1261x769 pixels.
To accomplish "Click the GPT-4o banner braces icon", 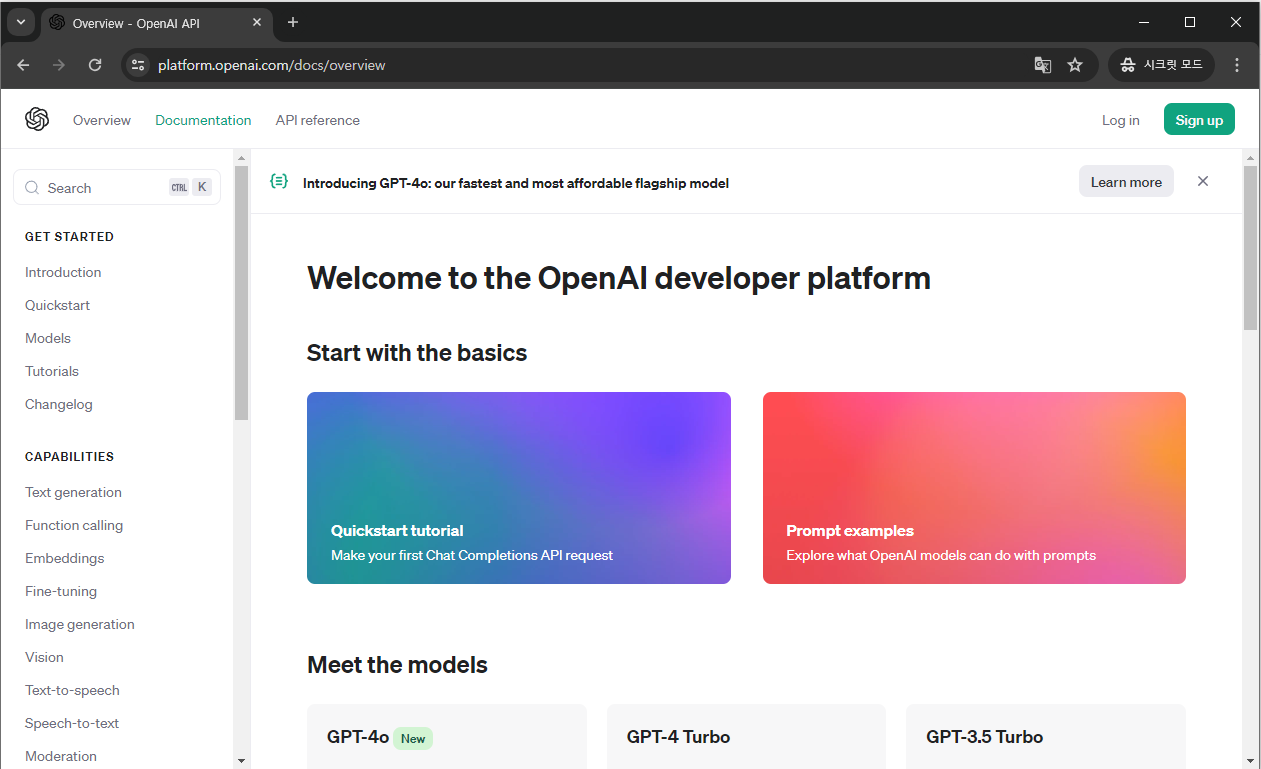I will (x=279, y=182).
